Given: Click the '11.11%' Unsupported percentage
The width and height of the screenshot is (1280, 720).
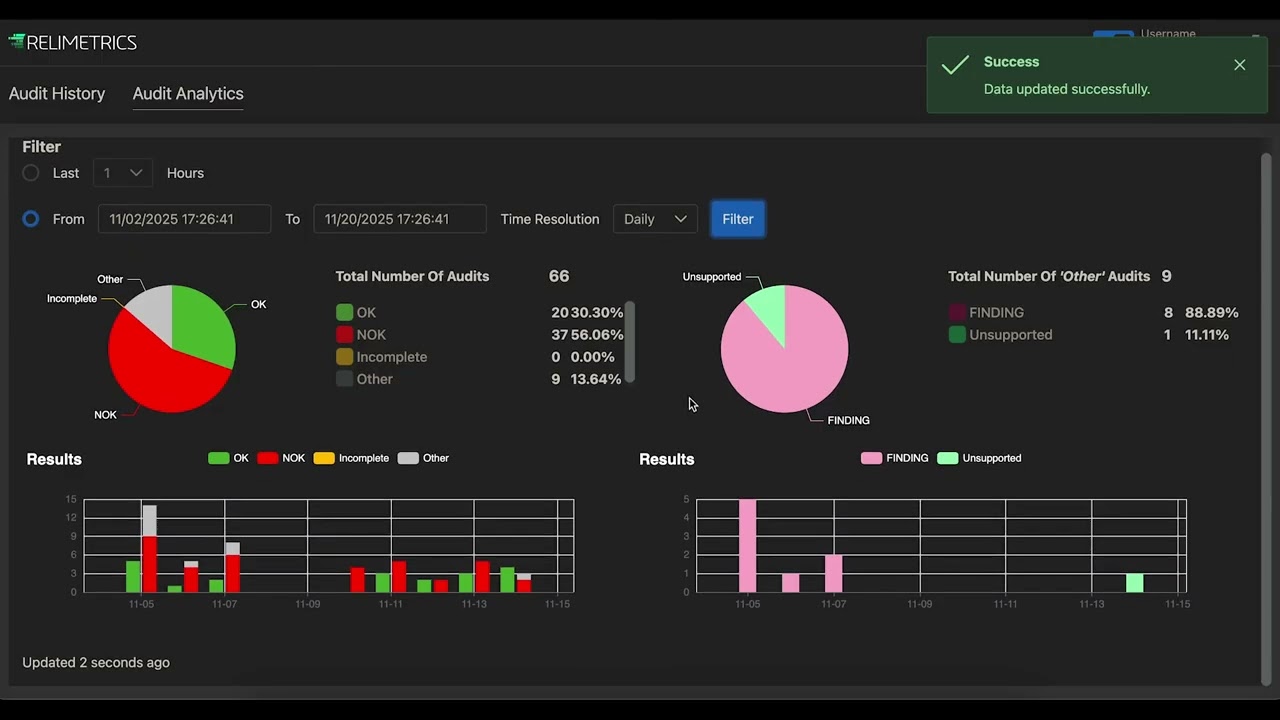Looking at the screenshot, I should [x=1207, y=335].
